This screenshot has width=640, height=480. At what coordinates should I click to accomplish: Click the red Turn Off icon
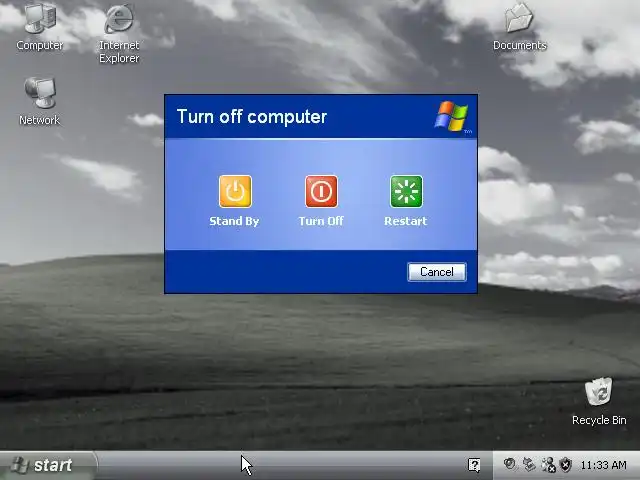tap(322, 191)
